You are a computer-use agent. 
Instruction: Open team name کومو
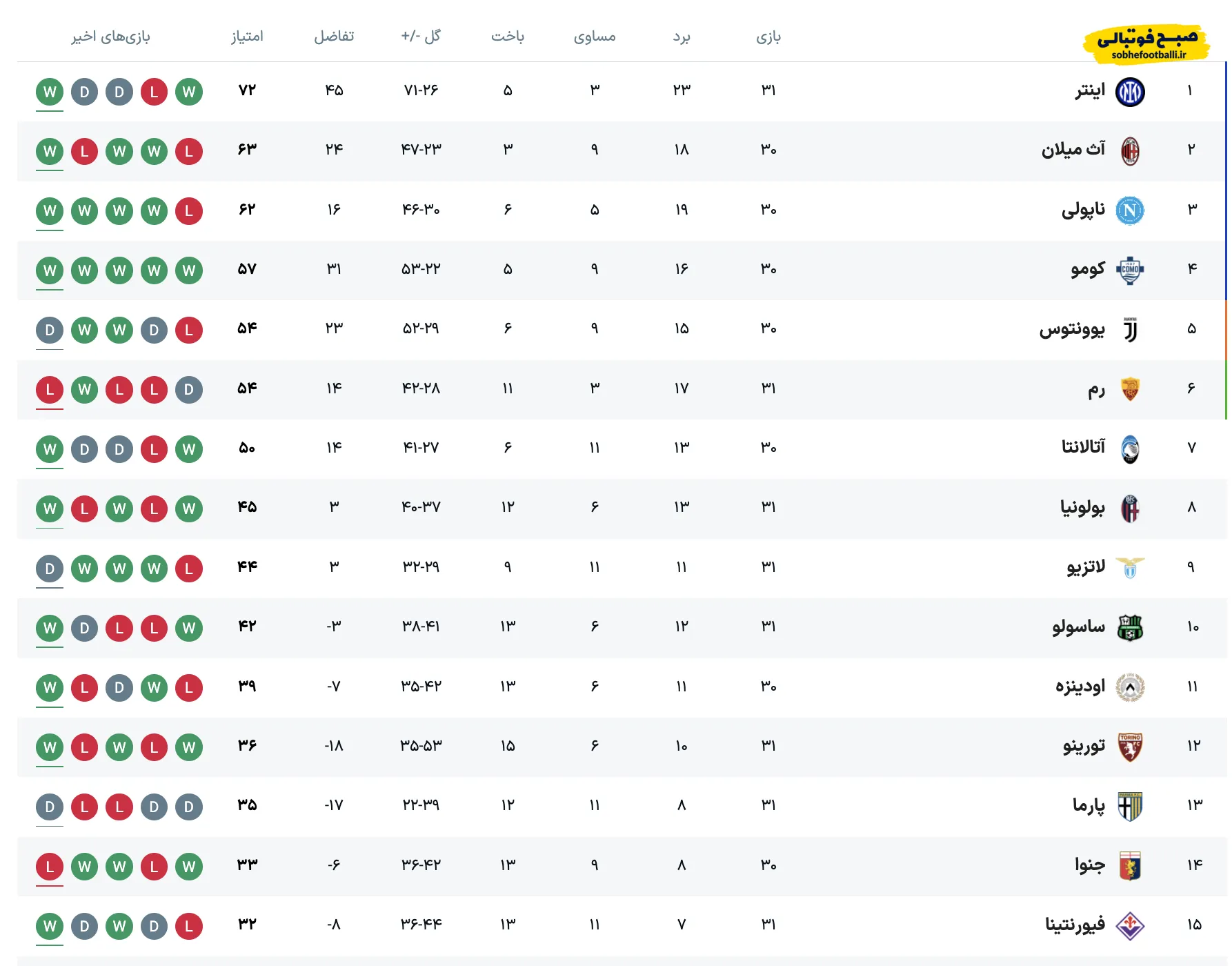click(x=1088, y=269)
